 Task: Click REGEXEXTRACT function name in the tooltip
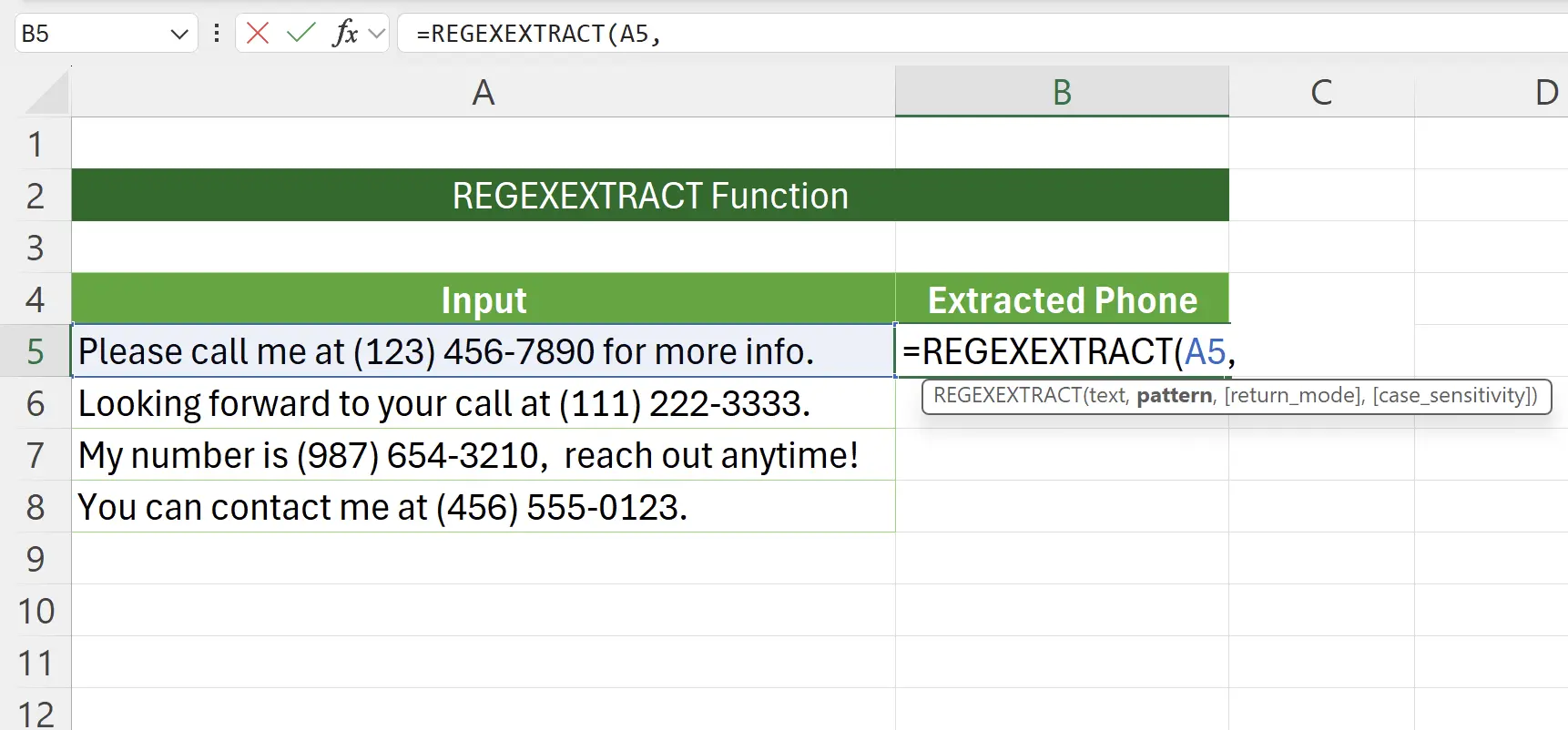(1007, 396)
